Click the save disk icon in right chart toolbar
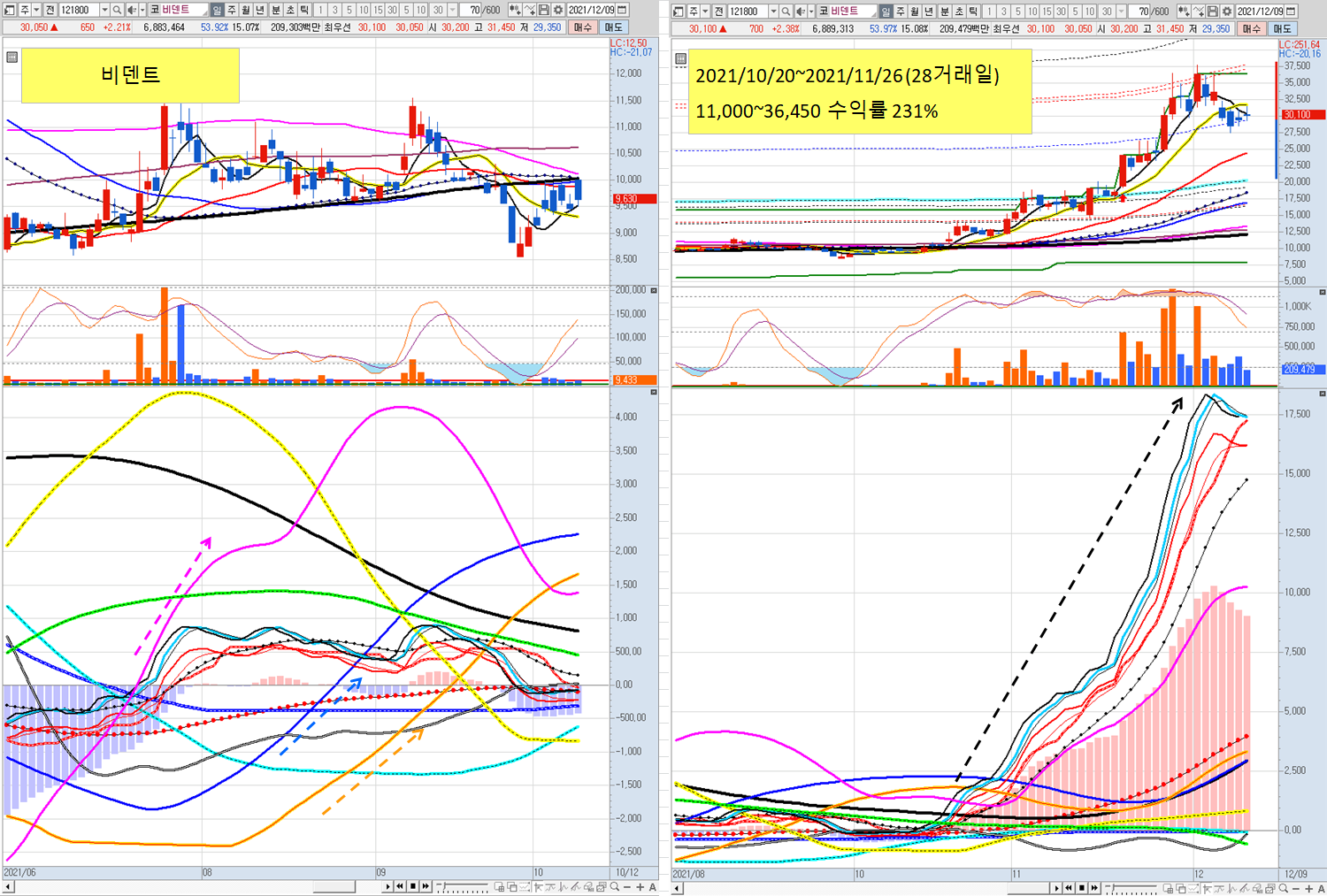This screenshot has height=896, width=1327. click(1213, 10)
